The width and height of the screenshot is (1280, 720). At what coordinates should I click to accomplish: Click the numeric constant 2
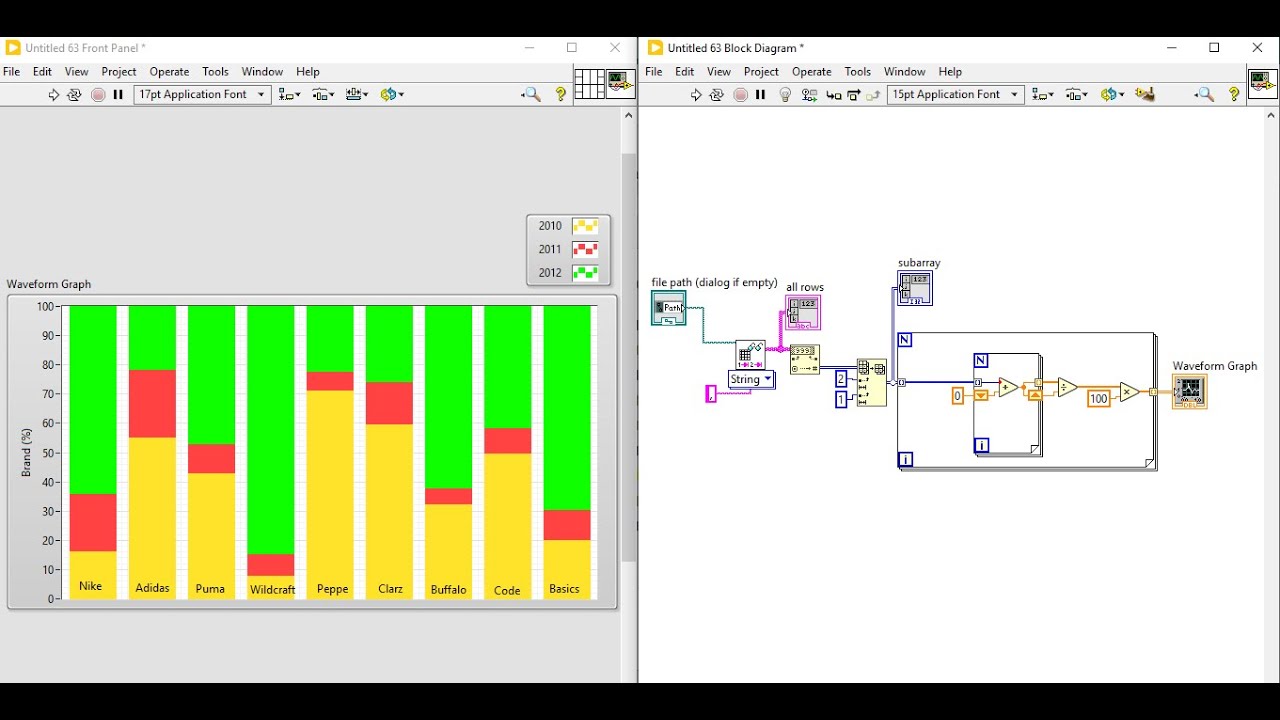(841, 379)
